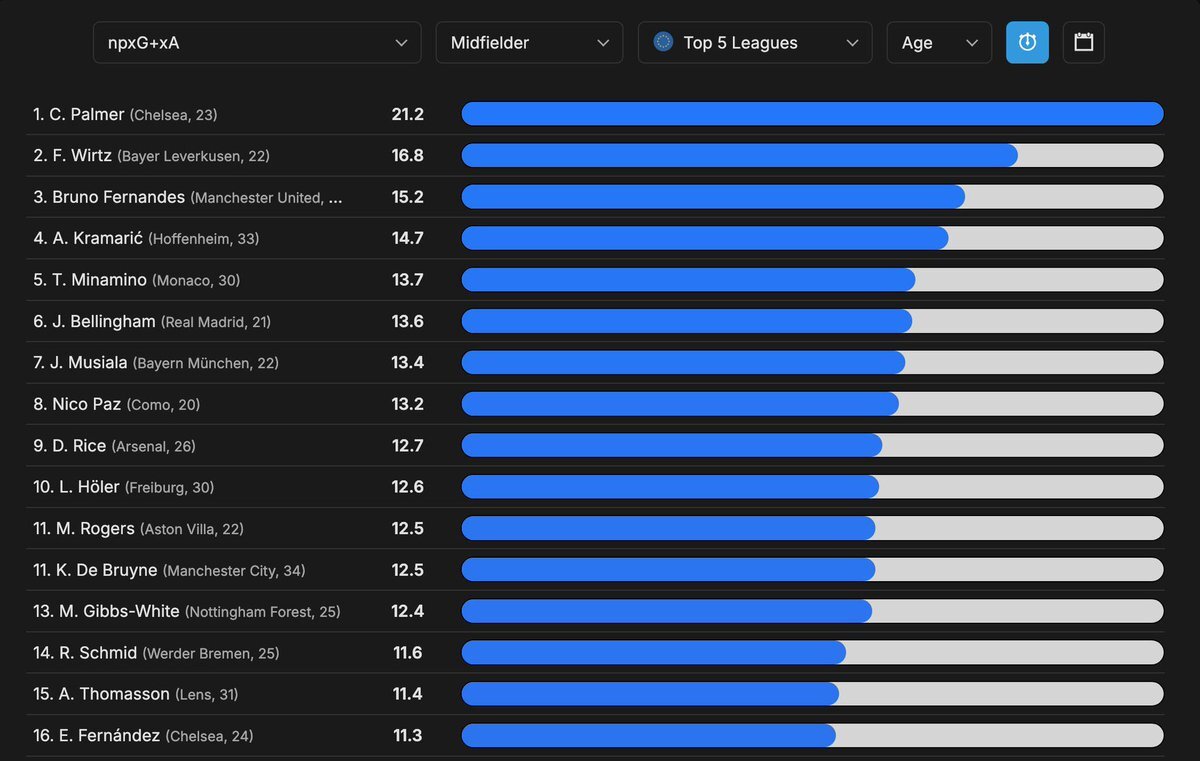Click Nico Paz's progress bar

(x=812, y=404)
